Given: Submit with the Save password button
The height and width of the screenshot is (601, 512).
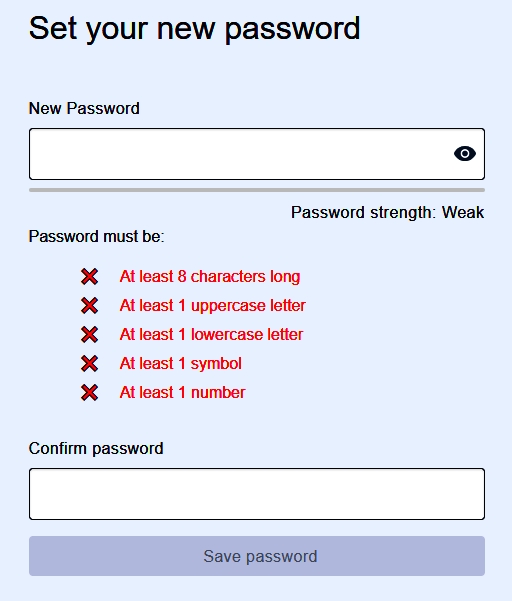Looking at the screenshot, I should [x=257, y=556].
